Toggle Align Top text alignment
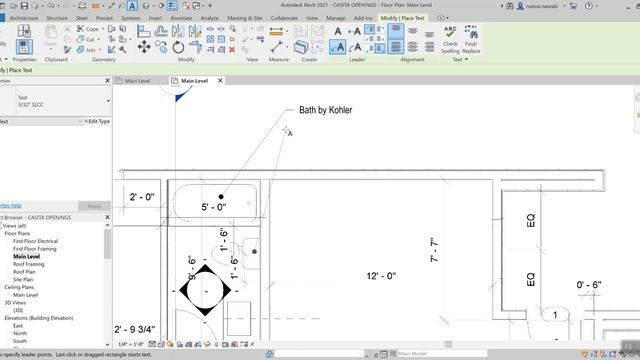This screenshot has height=360, width=640. click(396, 31)
